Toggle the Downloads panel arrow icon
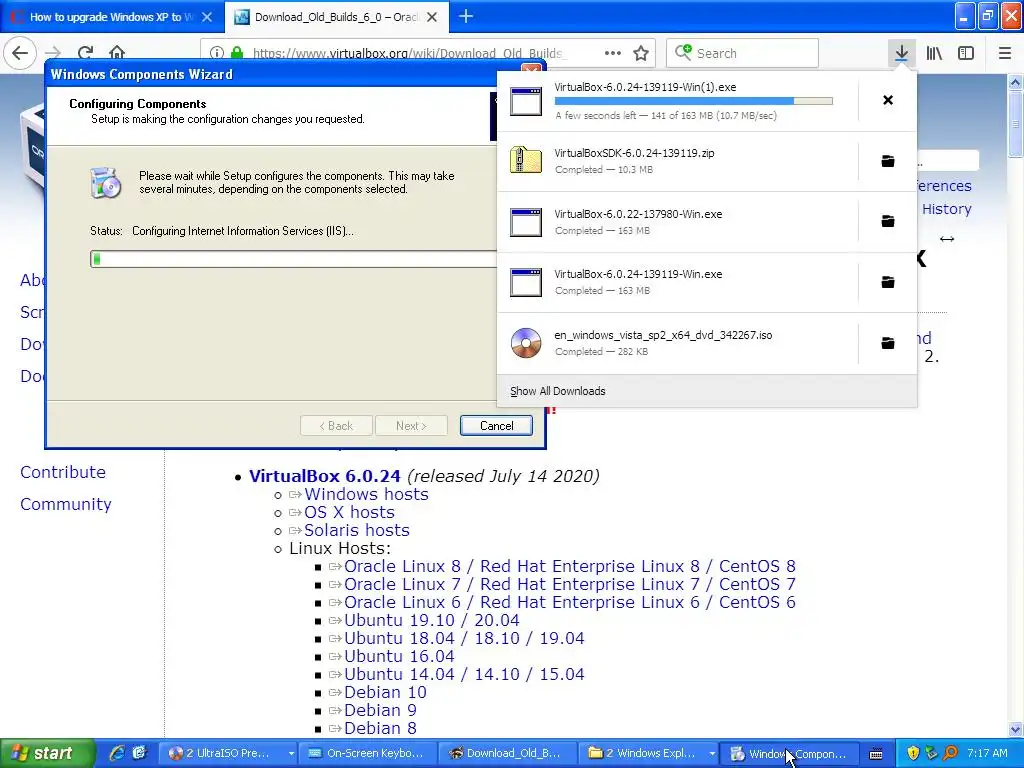This screenshot has height=768, width=1024. coord(901,53)
